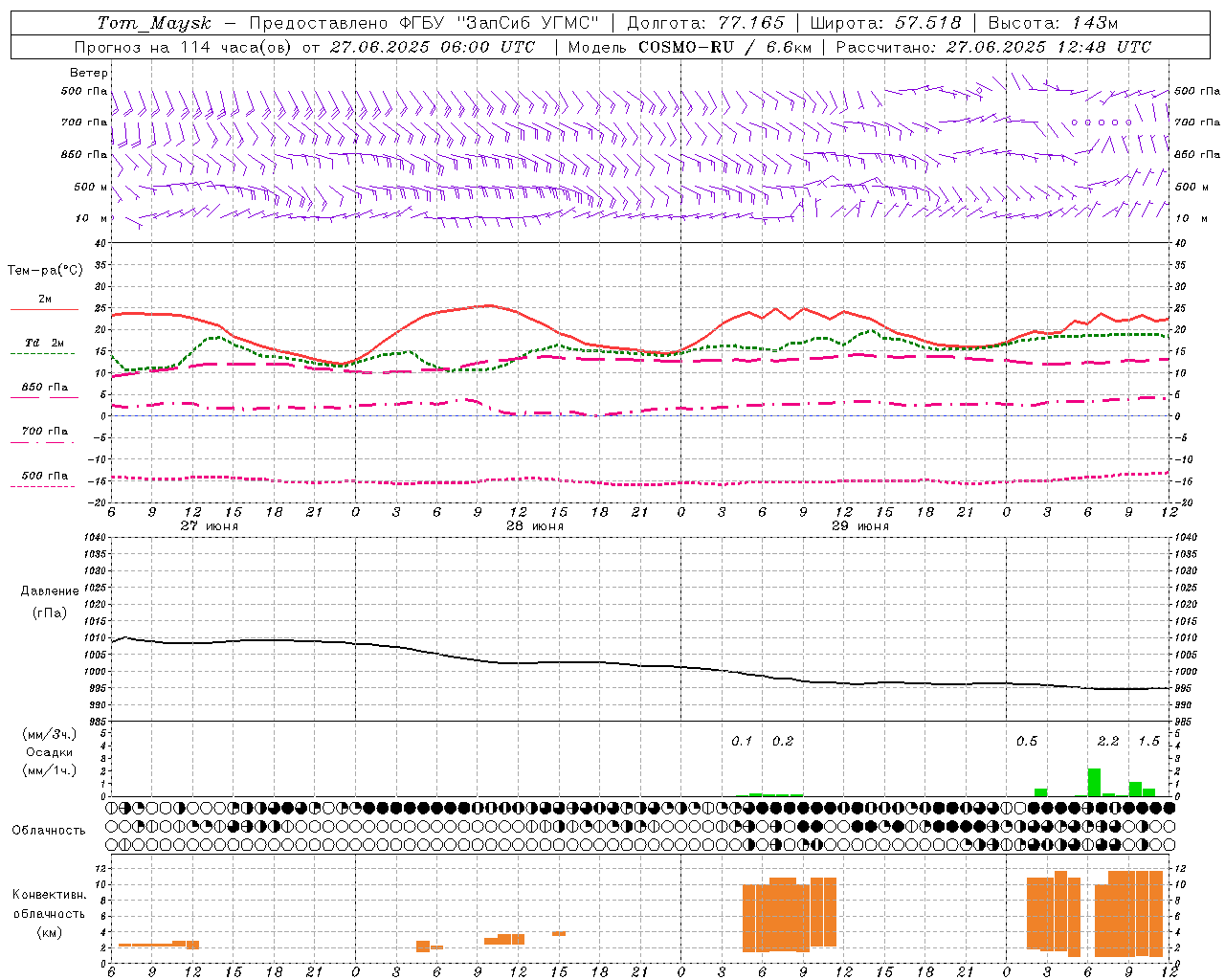Click the precipitation amount 0.5
The width and height of the screenshot is (1225, 980).
point(1027,742)
